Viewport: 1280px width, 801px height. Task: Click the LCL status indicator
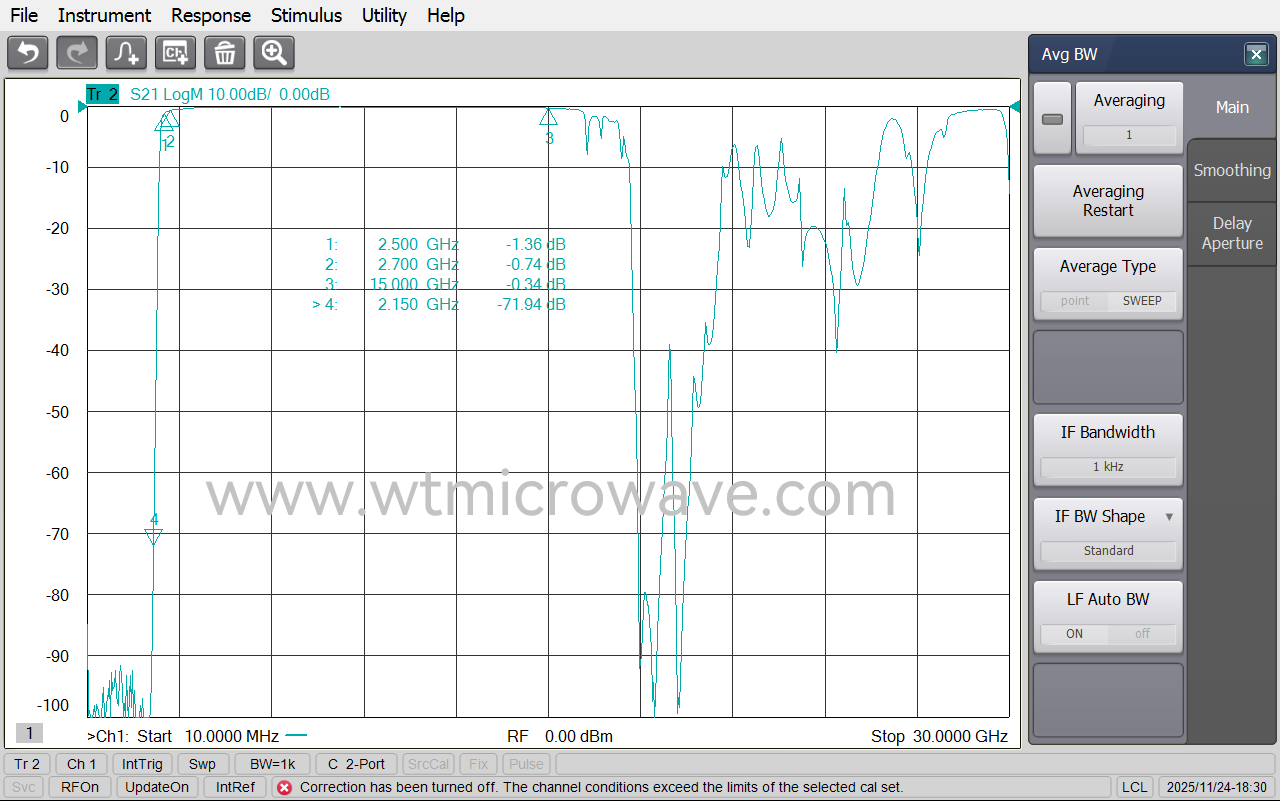coord(1134,787)
